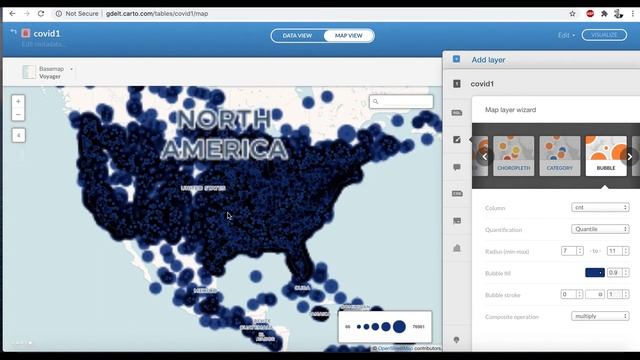
Task: Click the Radius (min-max) label
Action: pyautogui.click(x=507, y=251)
